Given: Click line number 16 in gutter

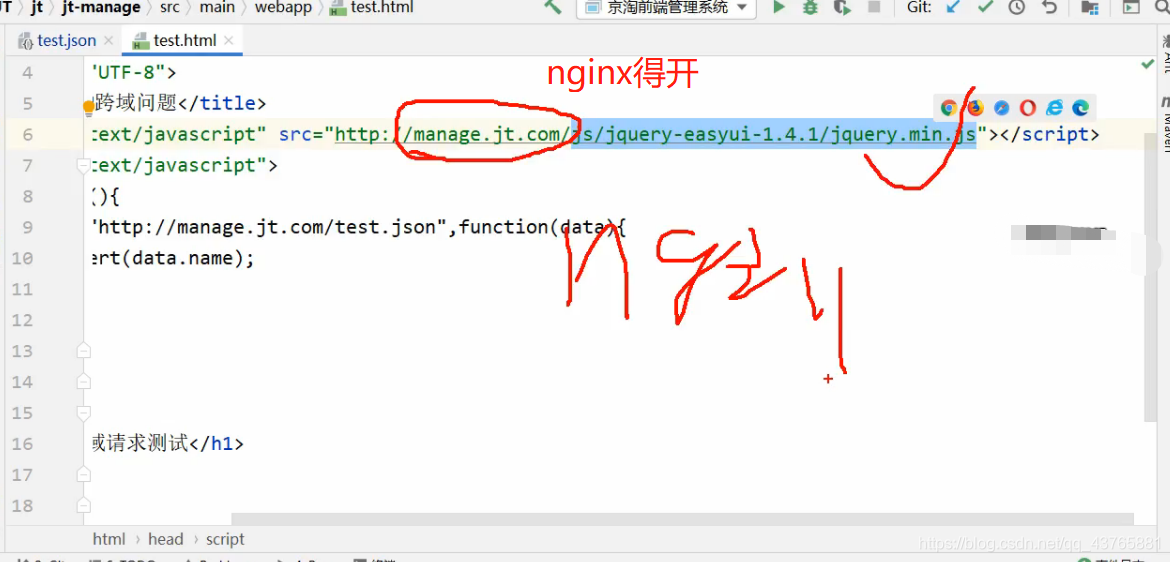Looking at the screenshot, I should tap(22, 443).
